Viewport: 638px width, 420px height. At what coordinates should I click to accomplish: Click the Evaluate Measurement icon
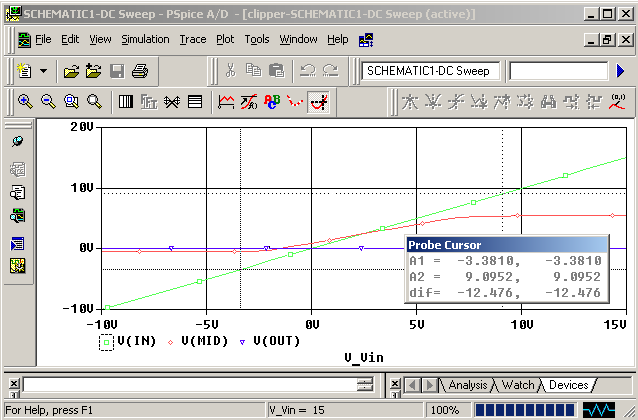click(249, 101)
